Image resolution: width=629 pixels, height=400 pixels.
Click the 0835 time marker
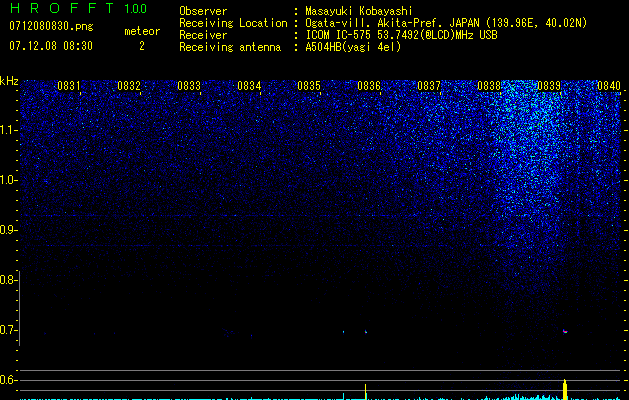(309, 85)
